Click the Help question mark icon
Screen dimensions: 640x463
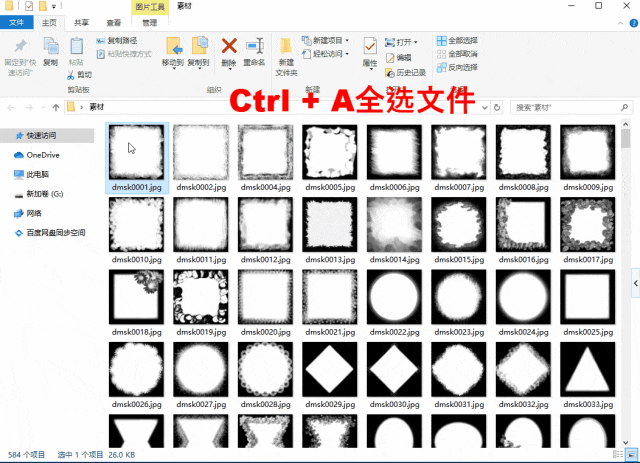pyautogui.click(x=634, y=23)
